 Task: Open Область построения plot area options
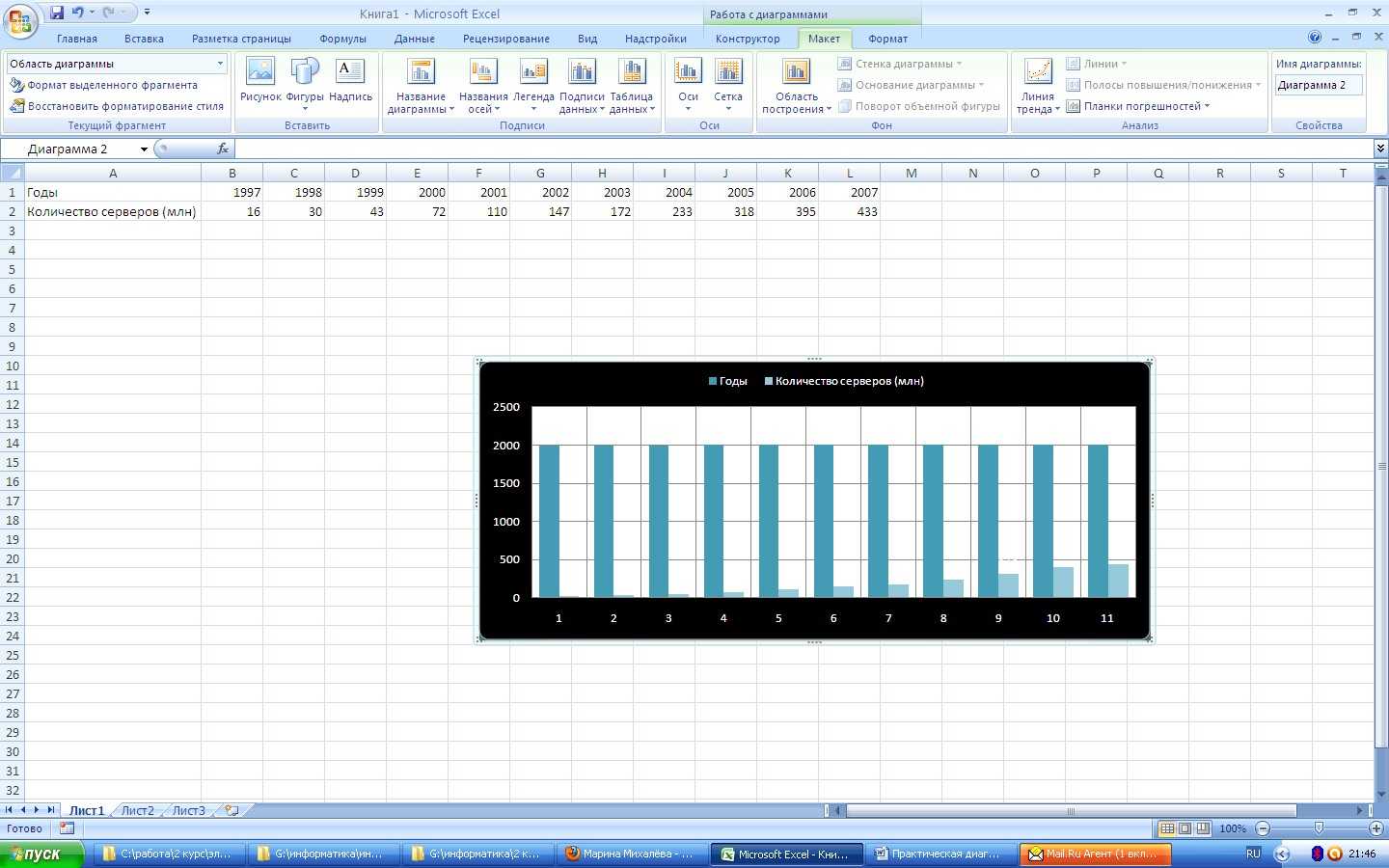pos(797,86)
